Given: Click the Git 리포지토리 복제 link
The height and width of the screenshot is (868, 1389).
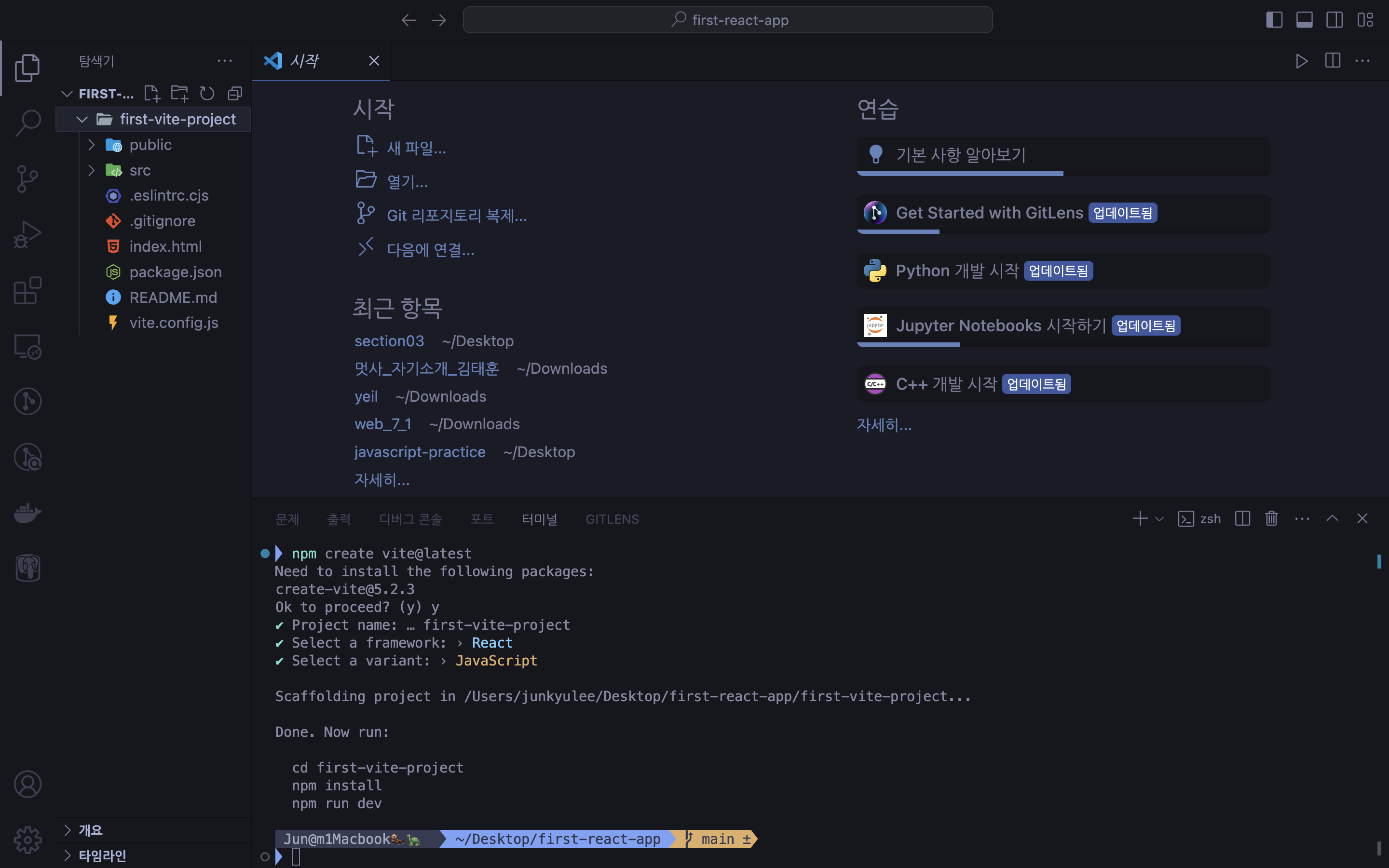Looking at the screenshot, I should click(x=456, y=216).
